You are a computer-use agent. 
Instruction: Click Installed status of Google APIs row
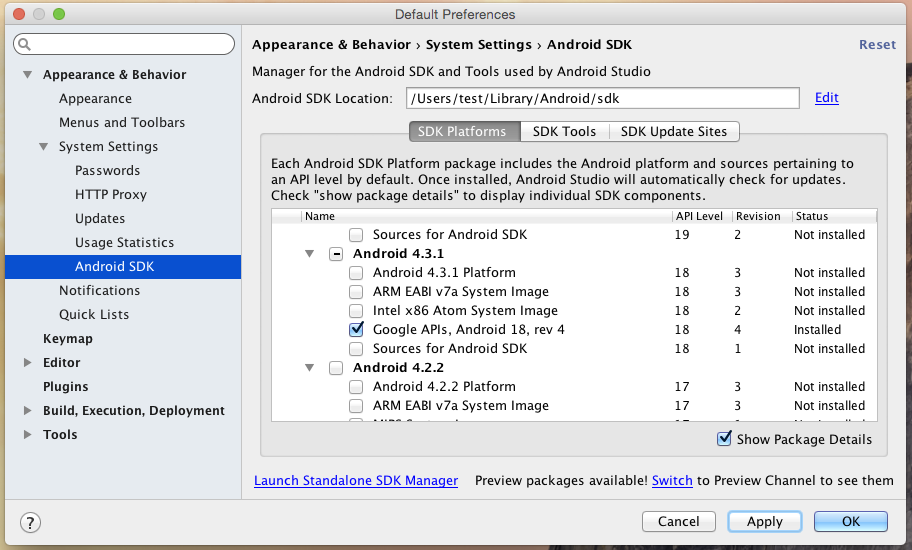(817, 330)
